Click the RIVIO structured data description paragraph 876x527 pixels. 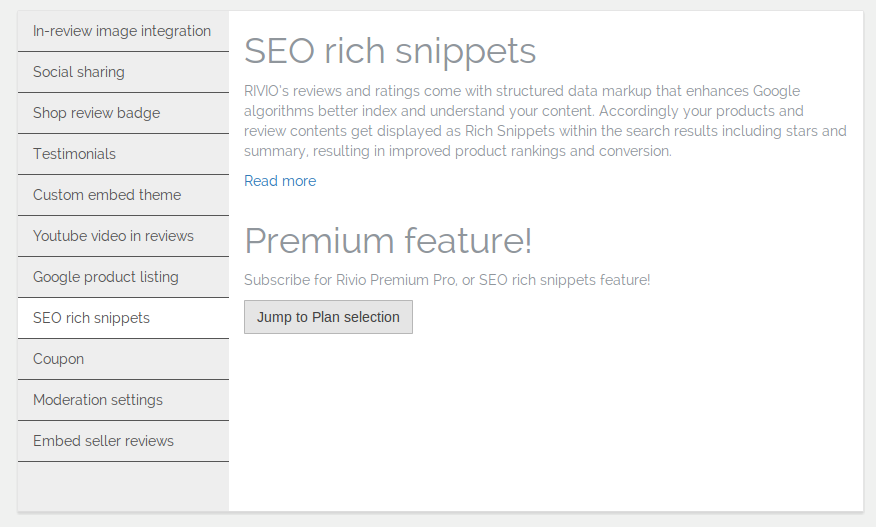545,121
